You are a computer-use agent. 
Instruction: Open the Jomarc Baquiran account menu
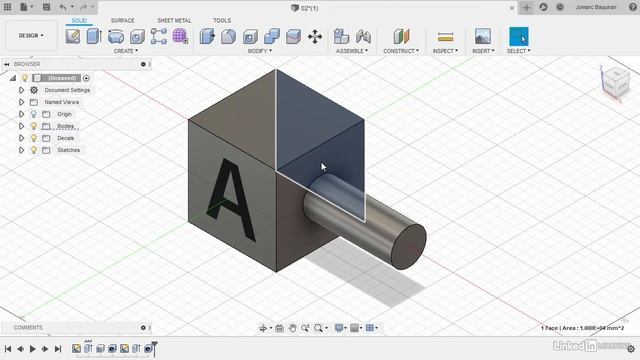[x=596, y=7]
